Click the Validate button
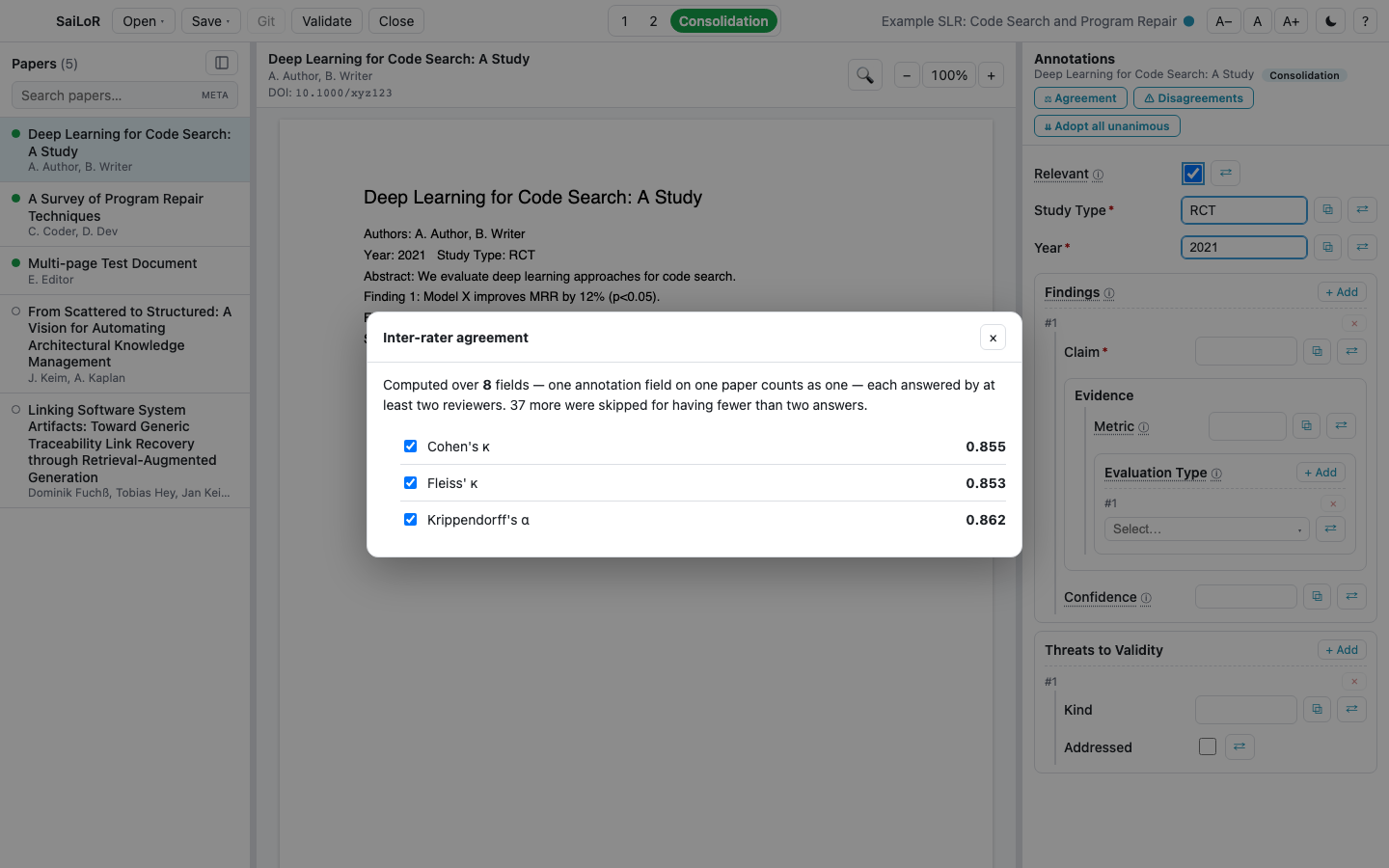 coord(327,21)
